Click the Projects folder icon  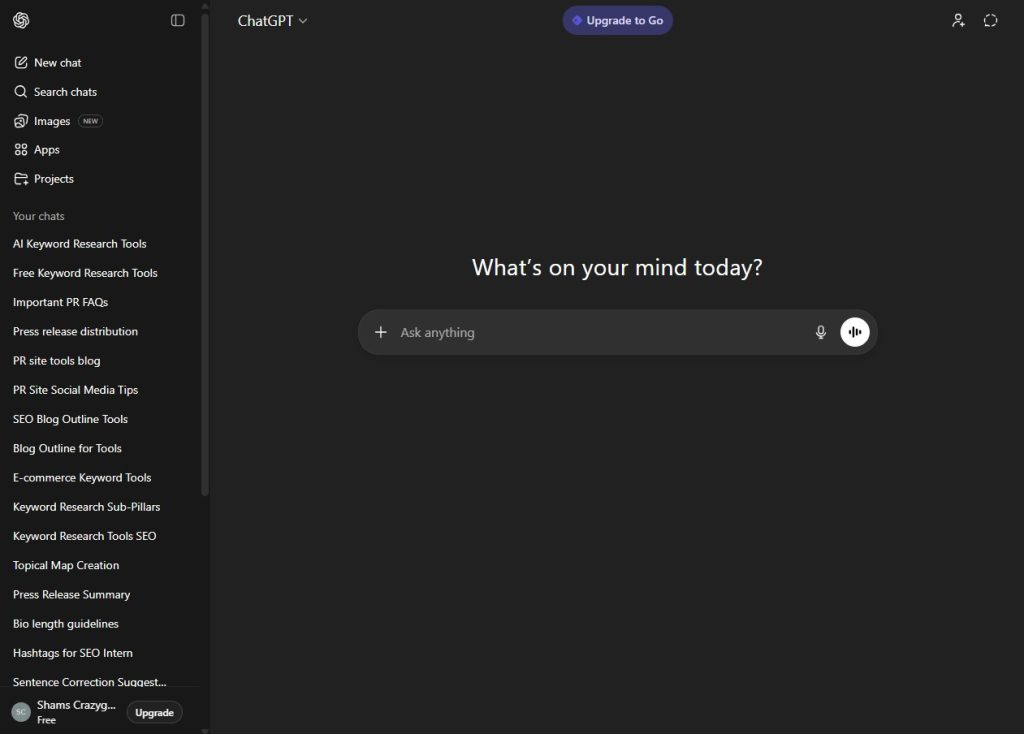(21, 179)
